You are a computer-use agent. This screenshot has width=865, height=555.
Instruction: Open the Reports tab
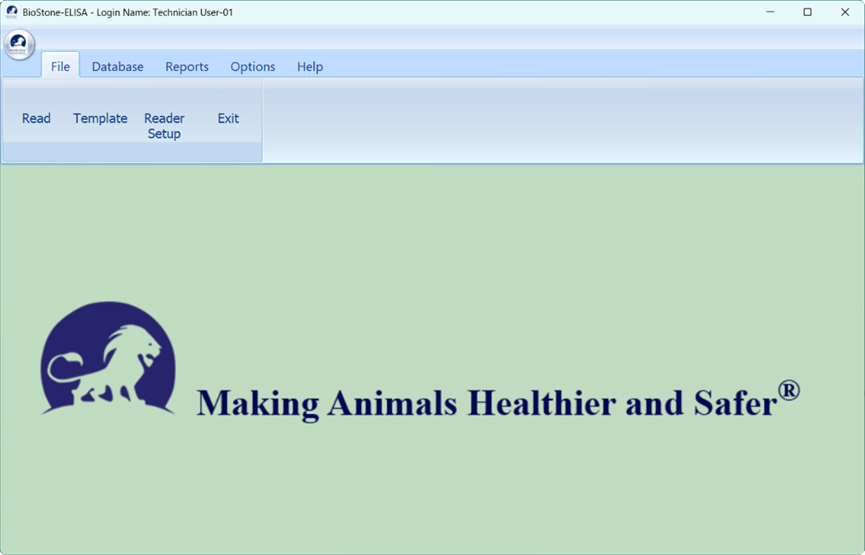(x=187, y=66)
